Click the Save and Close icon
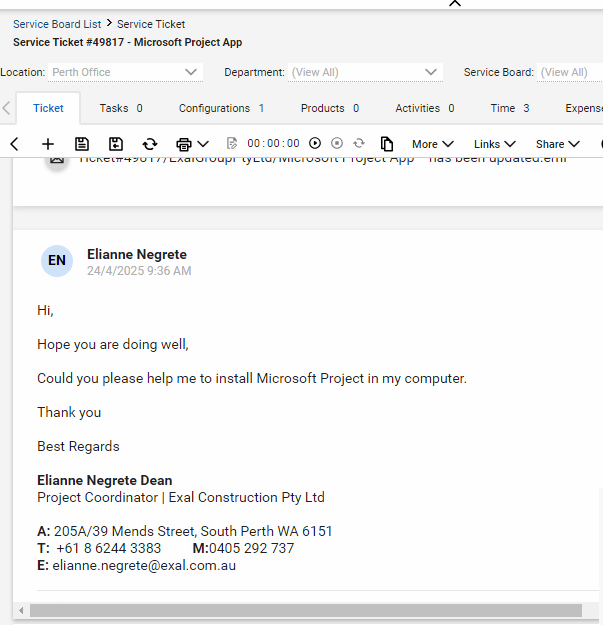The width and height of the screenshot is (603, 625). coord(116,144)
